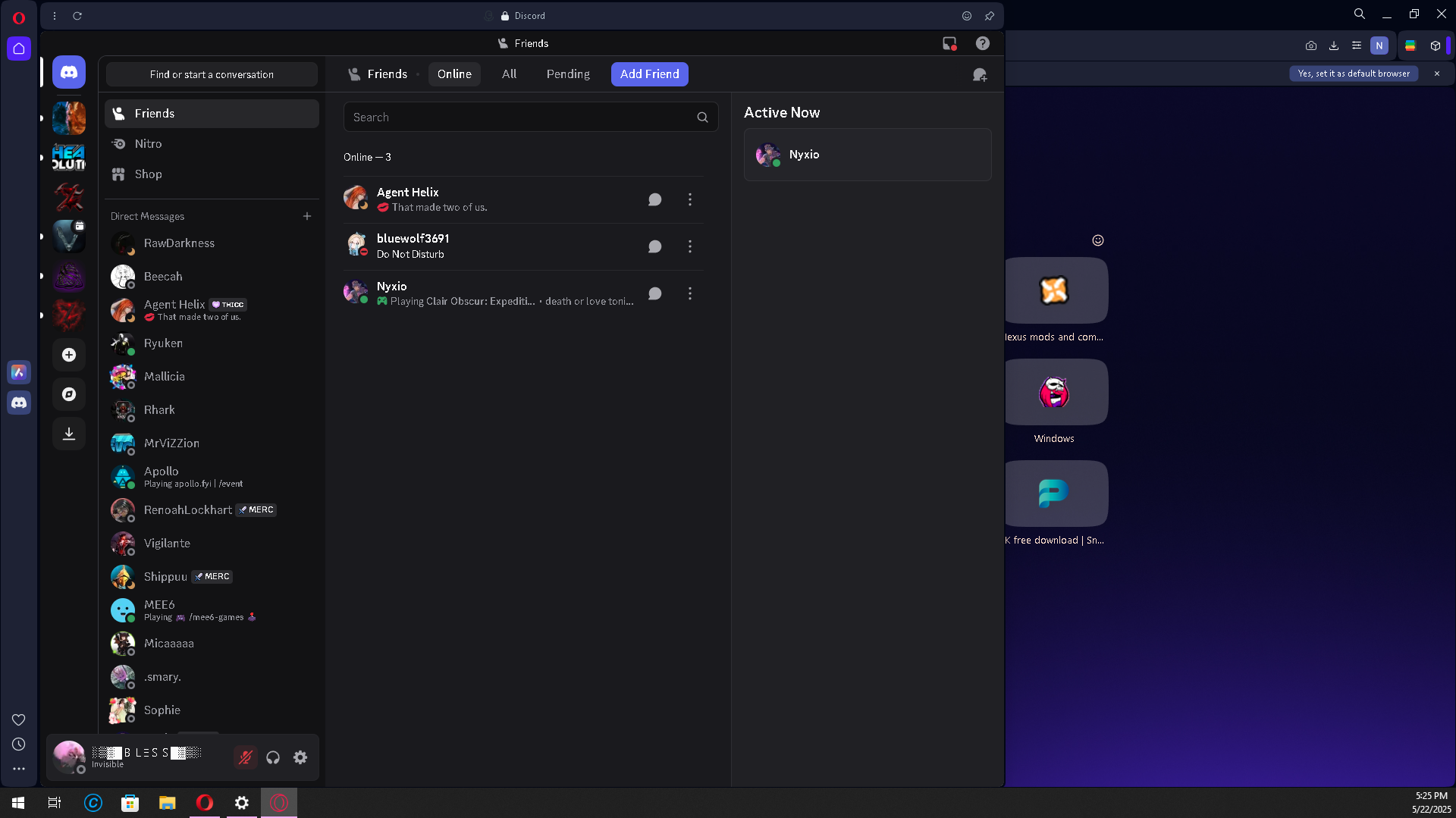
Task: Switch to the All friends tab
Action: (509, 74)
